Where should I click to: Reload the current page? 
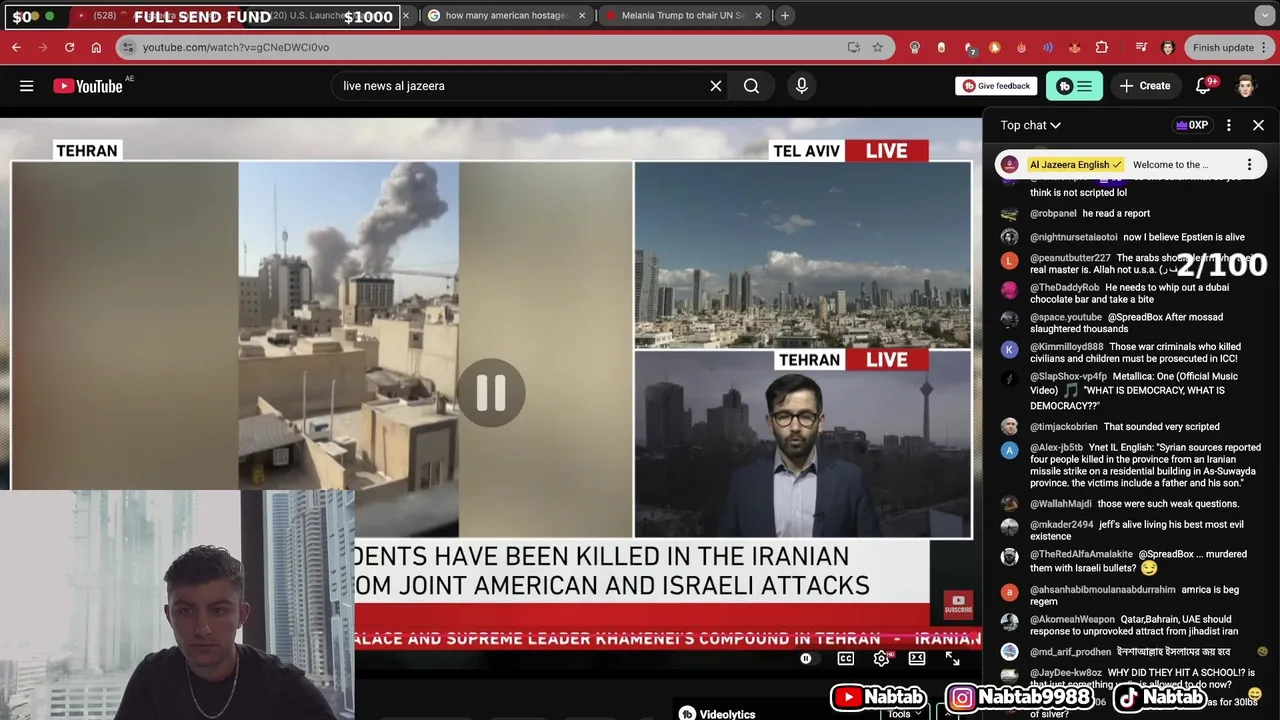[69, 47]
